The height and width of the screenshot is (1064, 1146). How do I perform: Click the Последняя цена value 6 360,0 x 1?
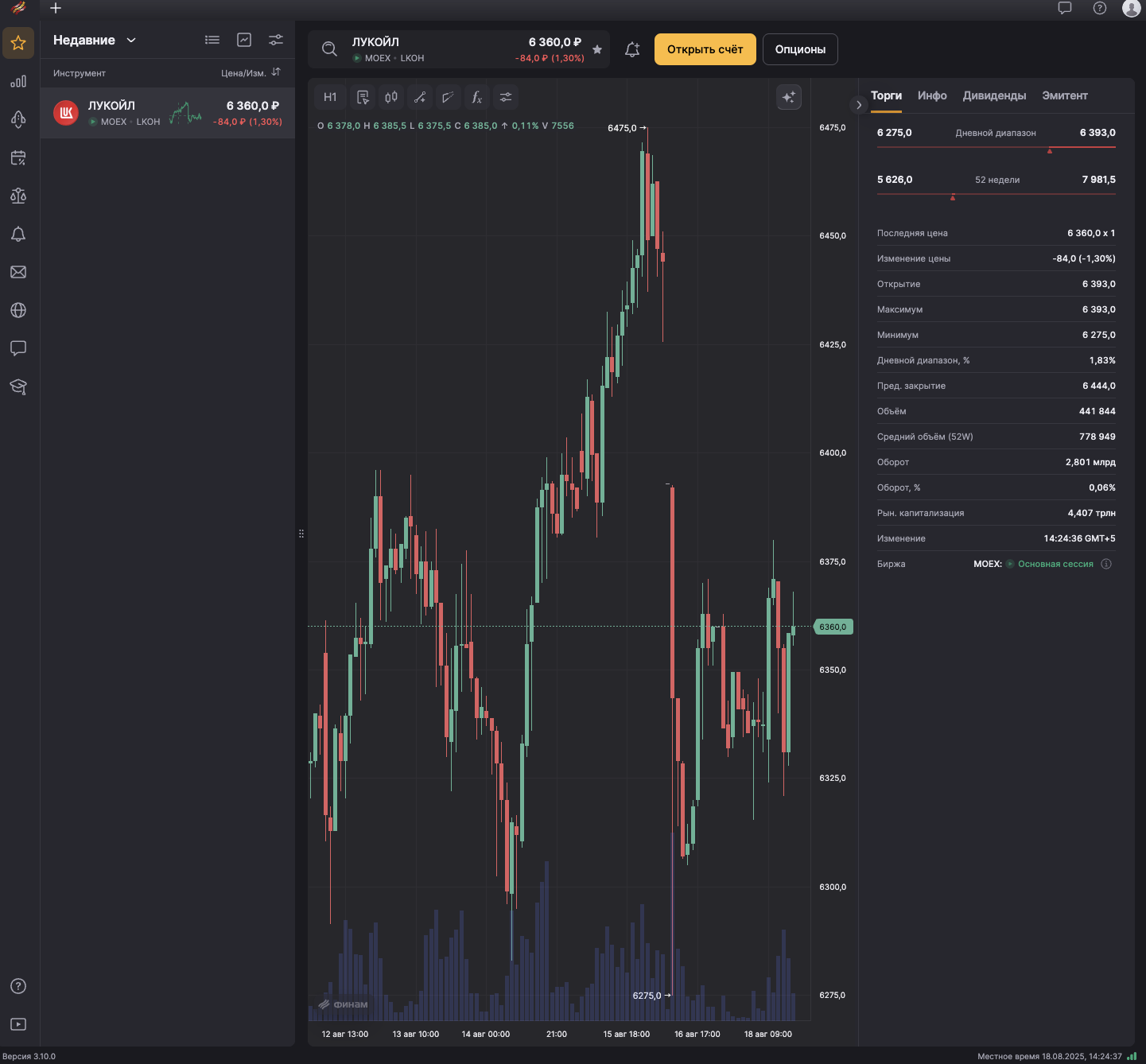[1091, 233]
